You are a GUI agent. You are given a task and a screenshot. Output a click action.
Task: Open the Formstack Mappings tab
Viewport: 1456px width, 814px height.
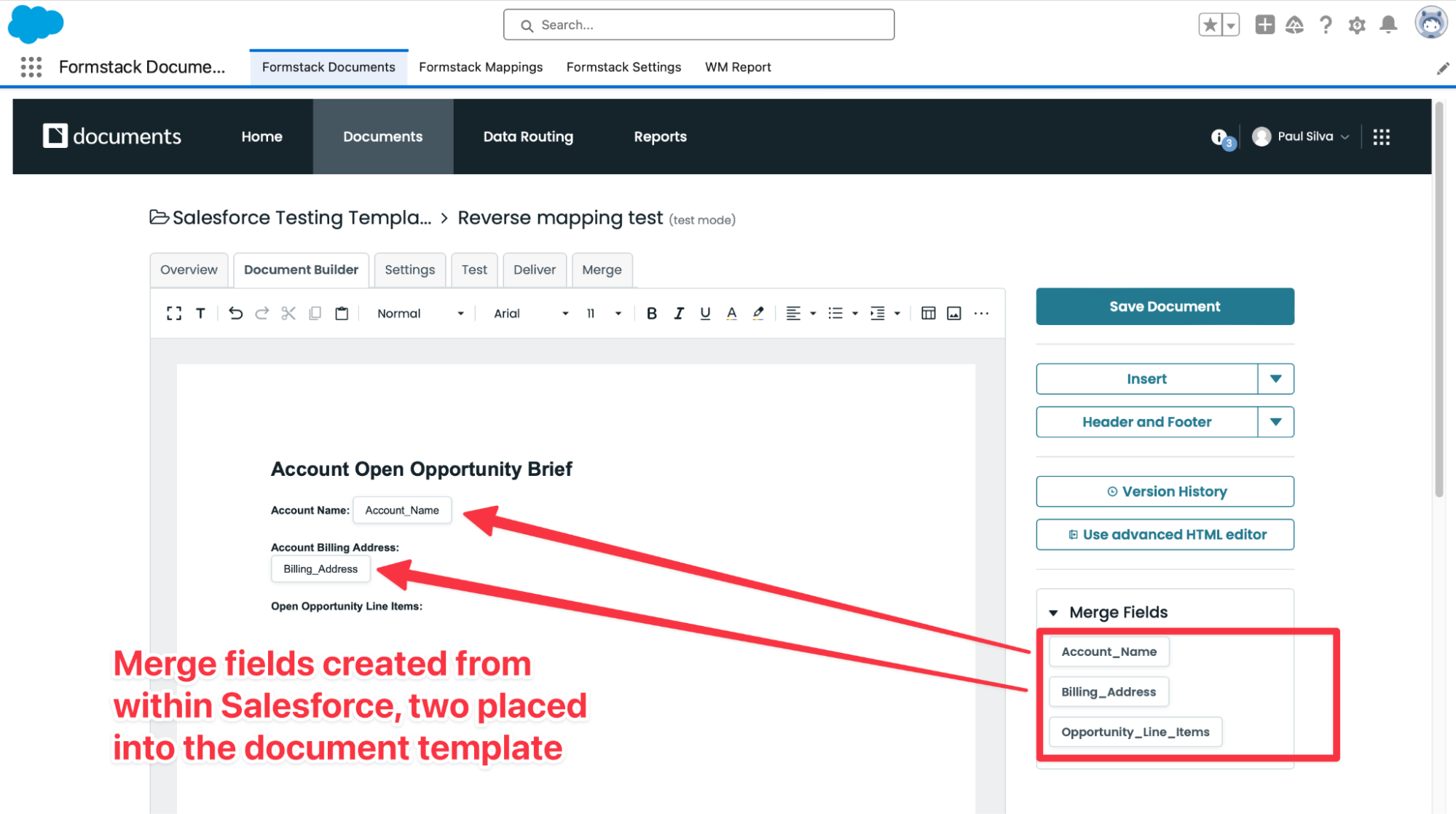(x=481, y=67)
